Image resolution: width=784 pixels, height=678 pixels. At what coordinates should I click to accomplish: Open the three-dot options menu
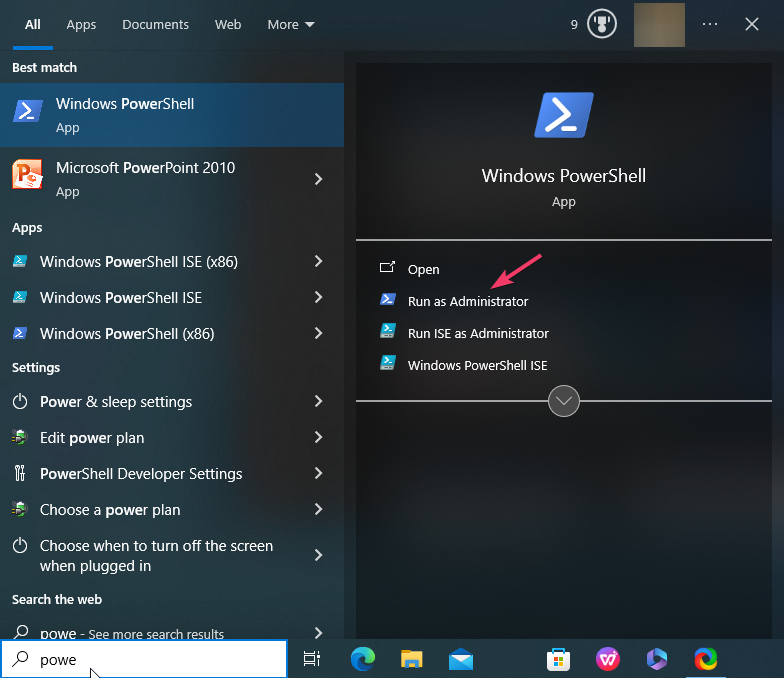(x=710, y=24)
